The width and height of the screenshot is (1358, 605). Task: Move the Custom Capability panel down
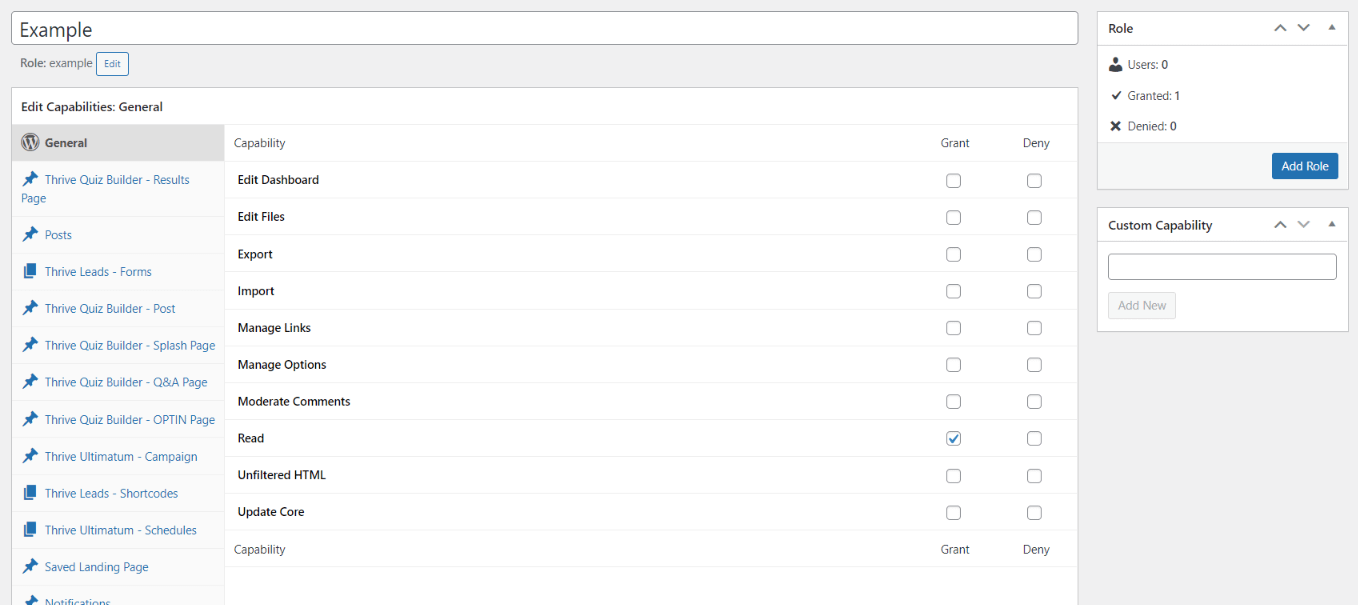1303,225
